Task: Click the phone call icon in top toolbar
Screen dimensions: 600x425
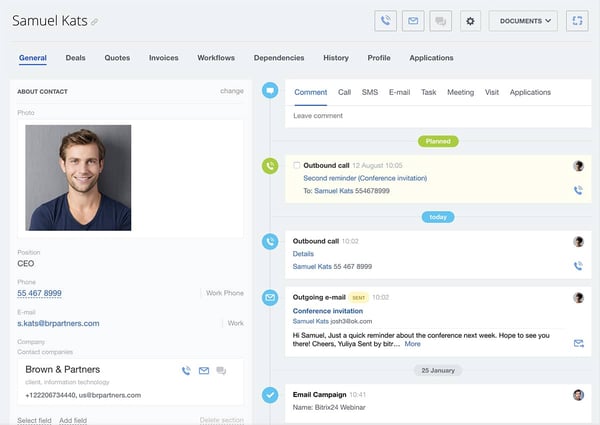Action: click(386, 20)
